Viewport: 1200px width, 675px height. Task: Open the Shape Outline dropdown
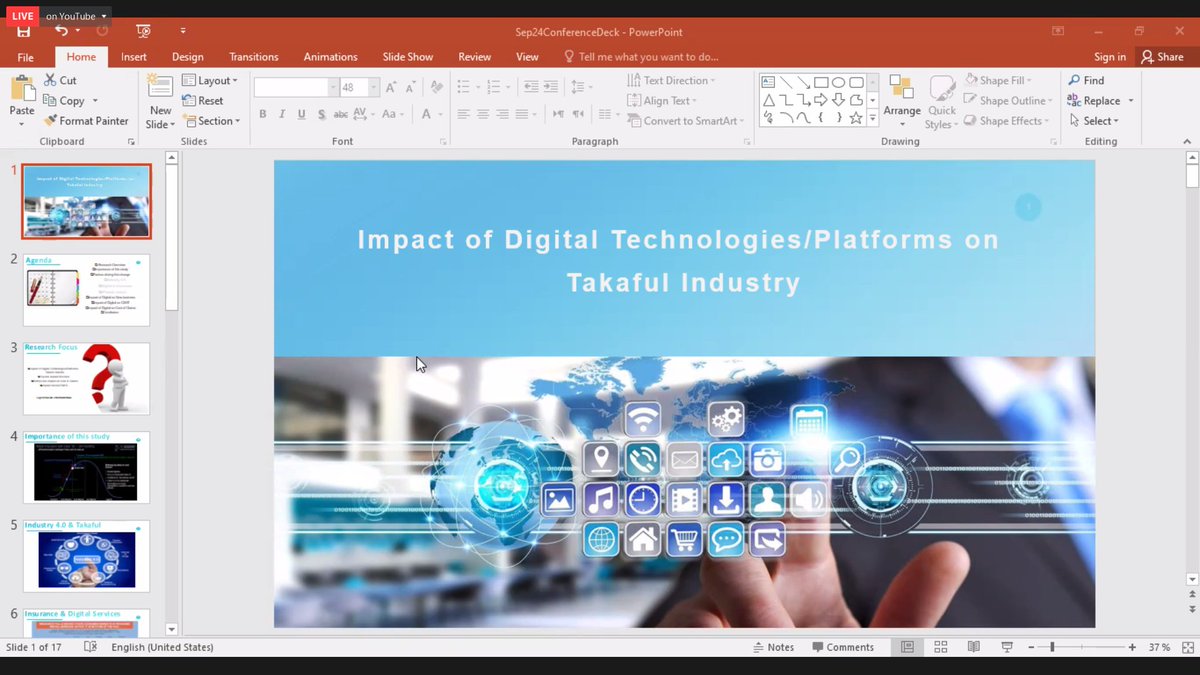[x=1008, y=100]
